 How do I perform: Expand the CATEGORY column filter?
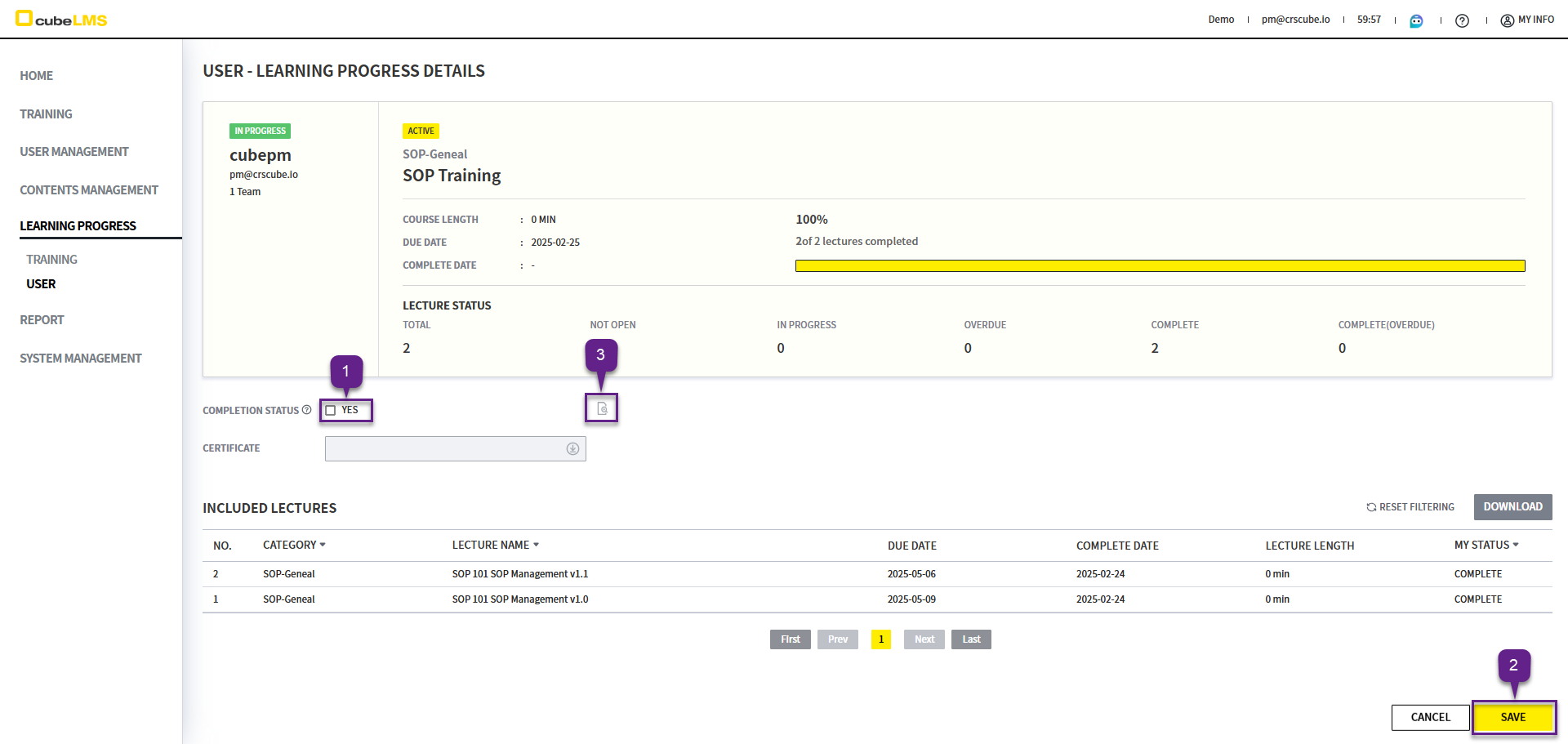coord(323,545)
